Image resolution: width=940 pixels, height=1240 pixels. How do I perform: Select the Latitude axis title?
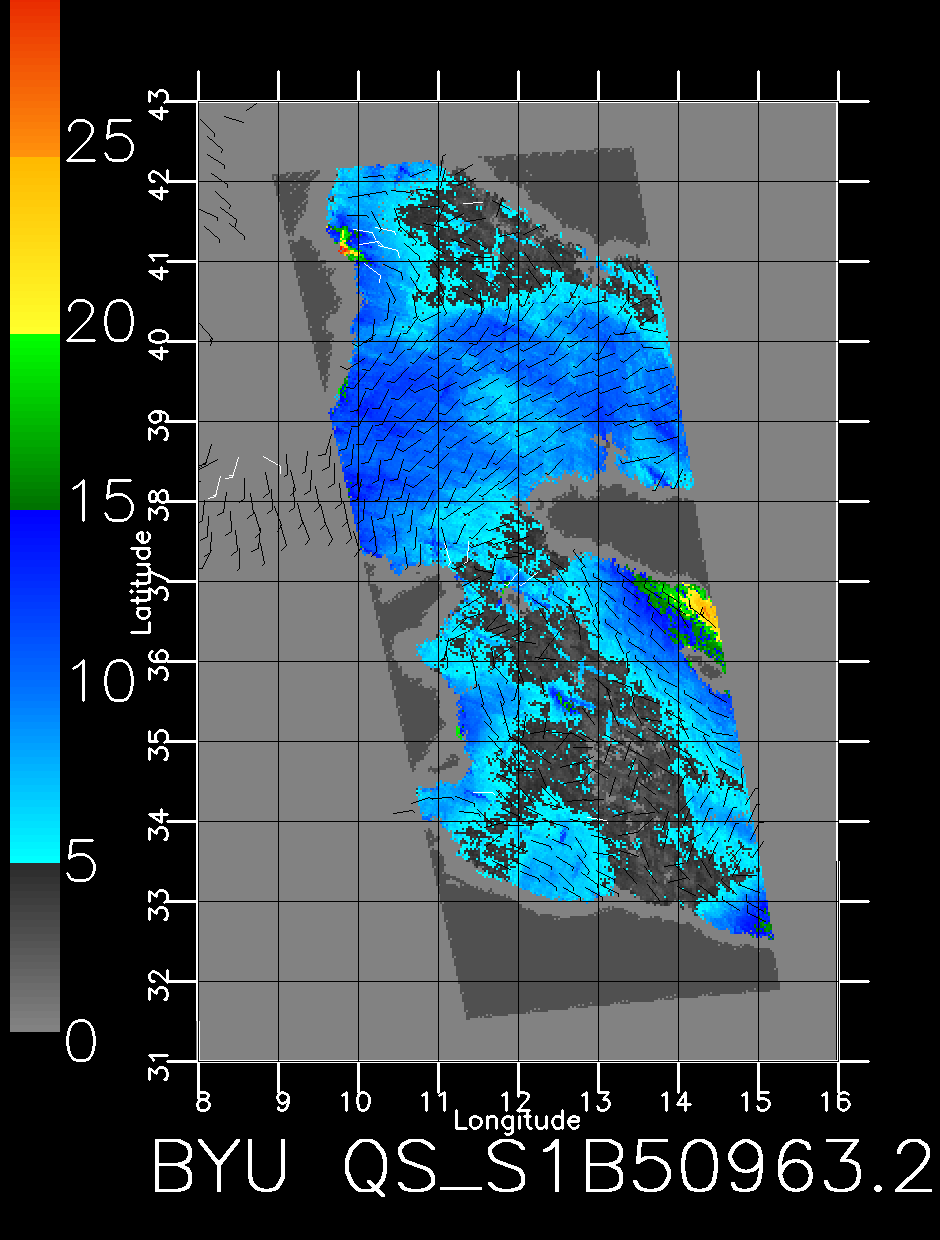coord(142,582)
